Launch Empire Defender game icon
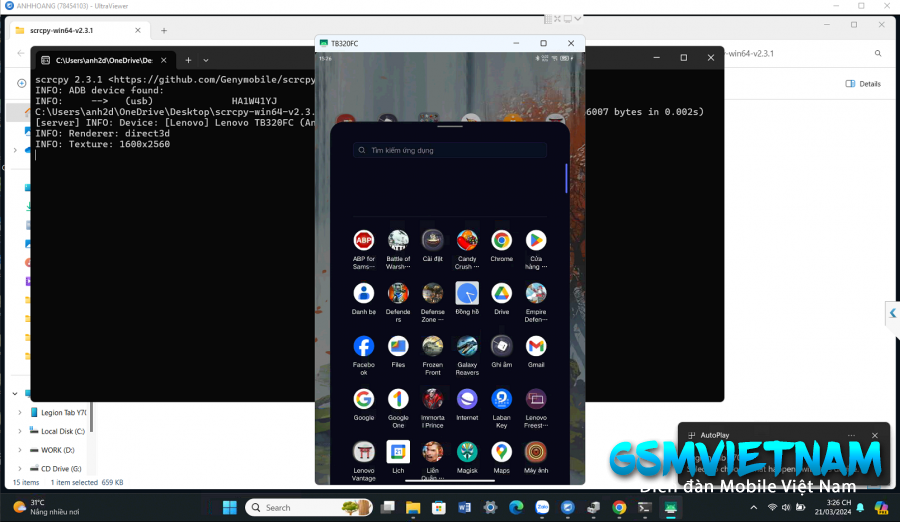 [x=536, y=293]
